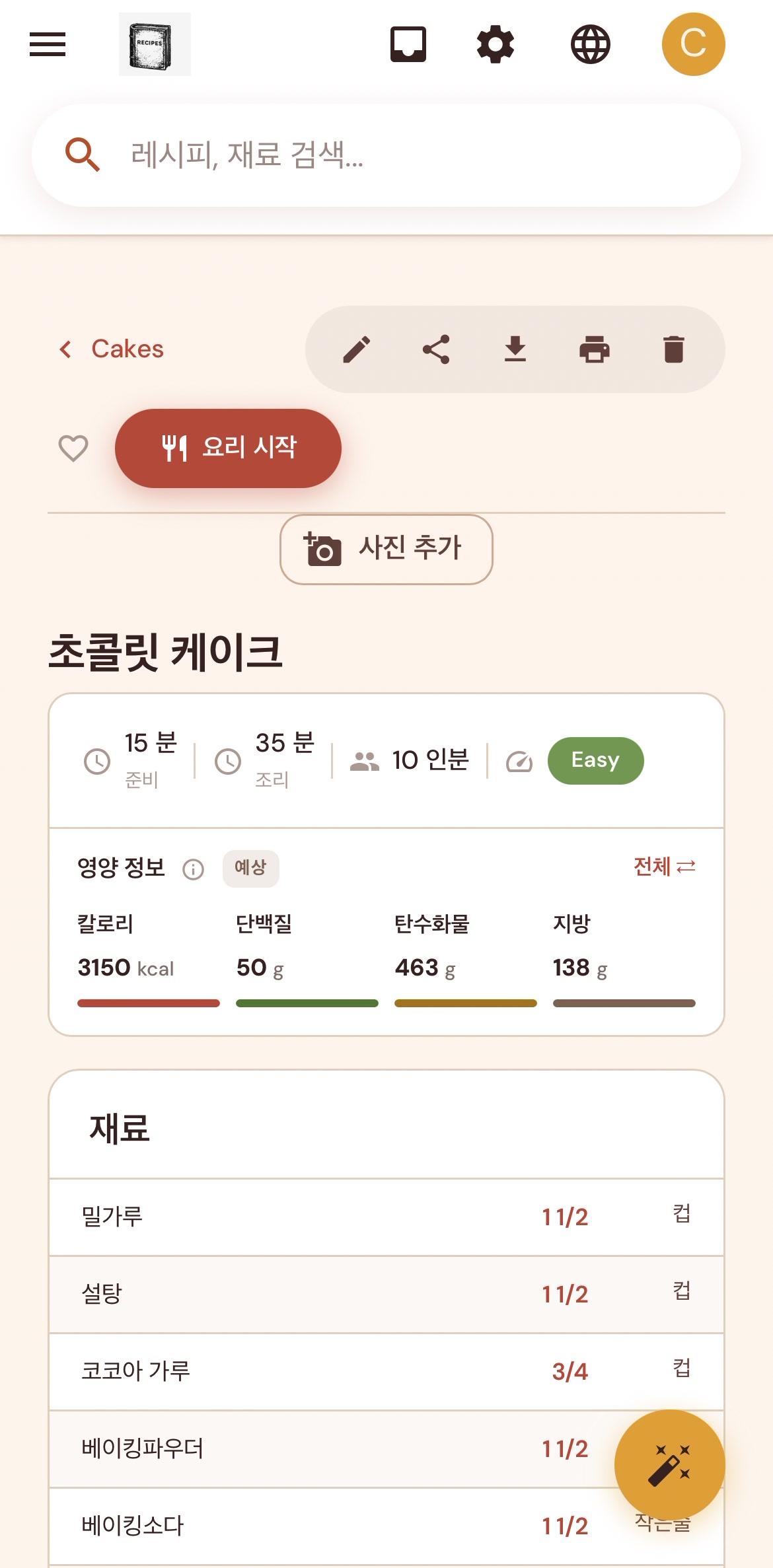The image size is (773, 1568).
Task: Toggle 전체 nutrition view
Action: 665,867
